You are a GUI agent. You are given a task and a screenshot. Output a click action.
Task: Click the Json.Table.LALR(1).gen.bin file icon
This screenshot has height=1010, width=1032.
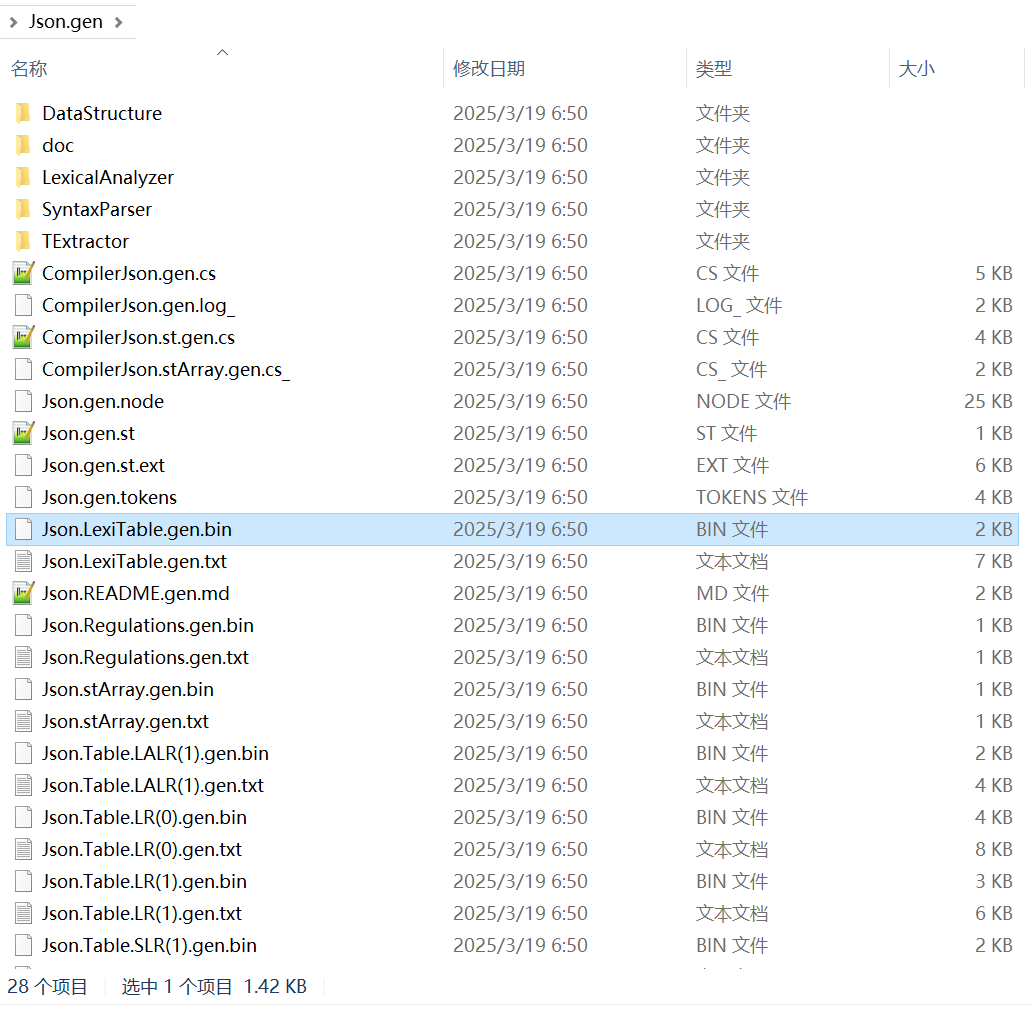[x=23, y=753]
